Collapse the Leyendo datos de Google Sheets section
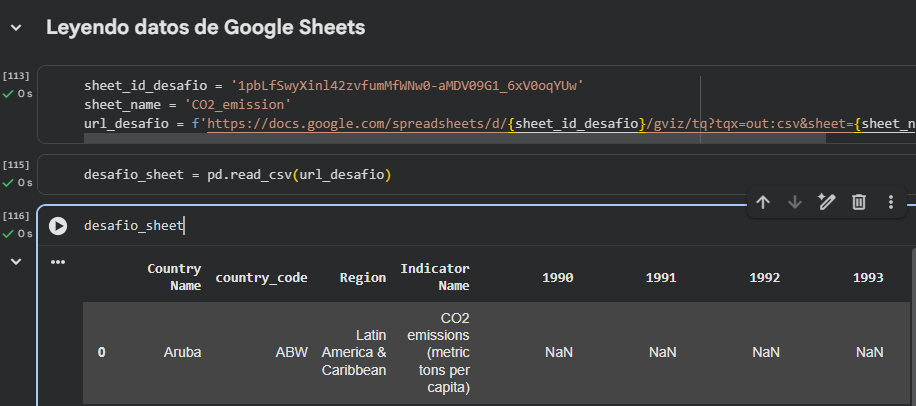The image size is (916, 406). (15, 28)
